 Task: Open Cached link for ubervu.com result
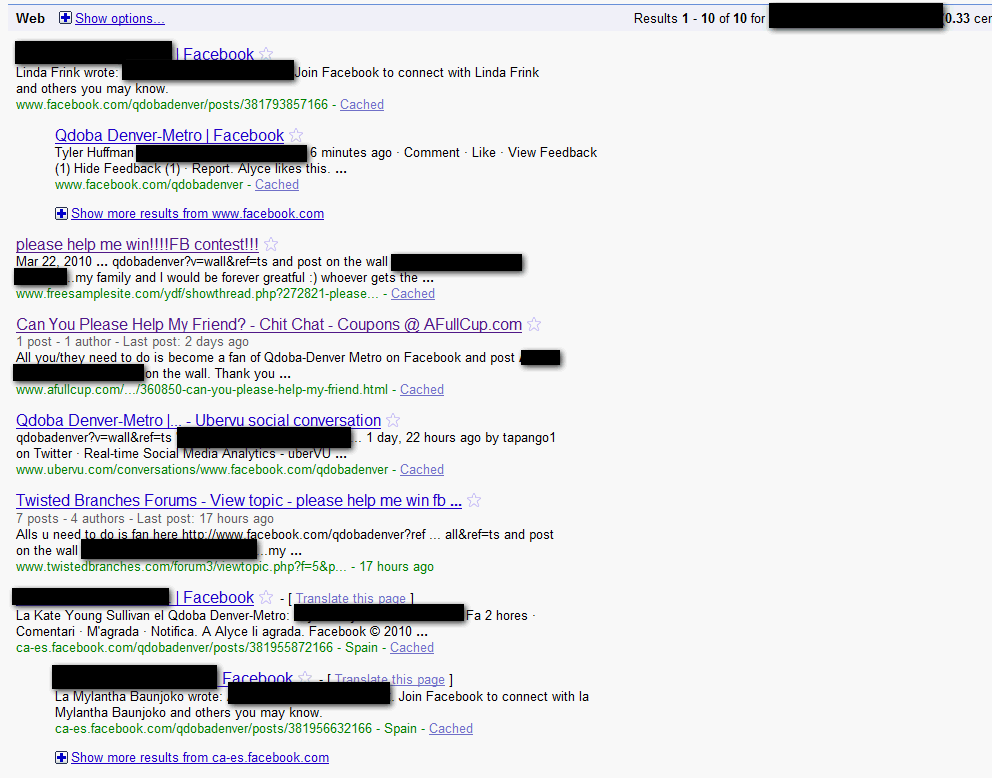pos(422,469)
